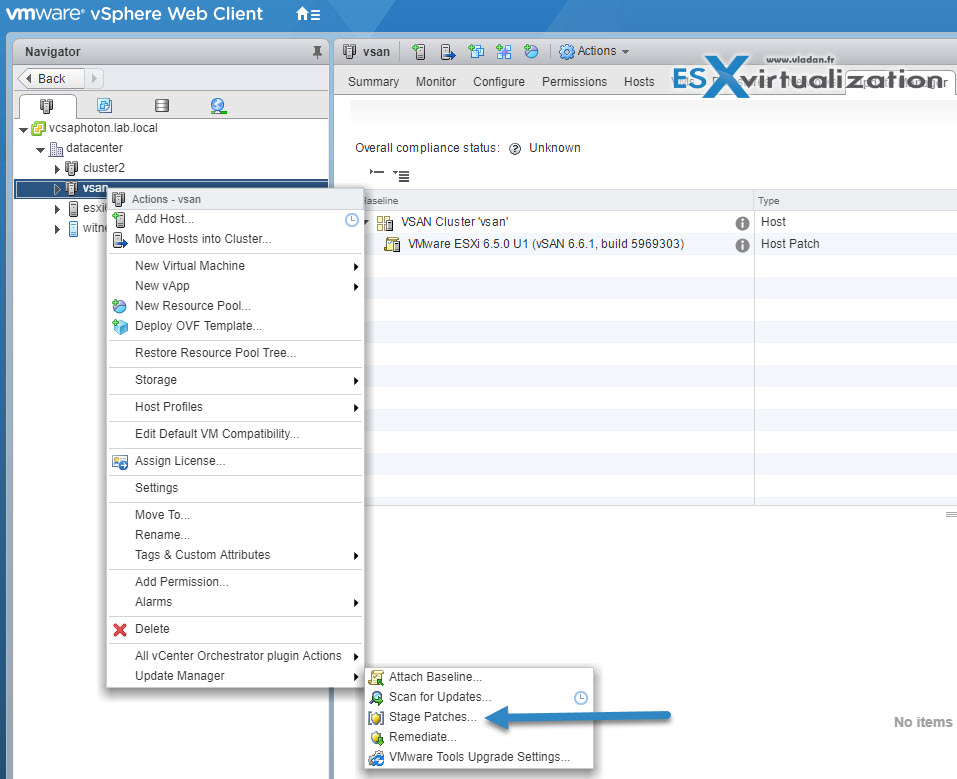Click the forward arrow beside Back
Screen dimensions: 957x779
(94, 79)
